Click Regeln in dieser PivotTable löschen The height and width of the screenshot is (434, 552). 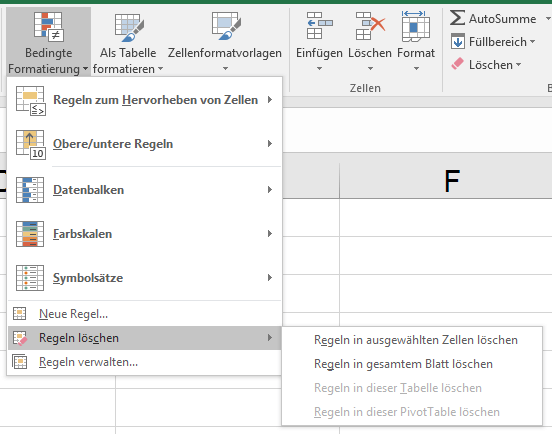(412, 412)
